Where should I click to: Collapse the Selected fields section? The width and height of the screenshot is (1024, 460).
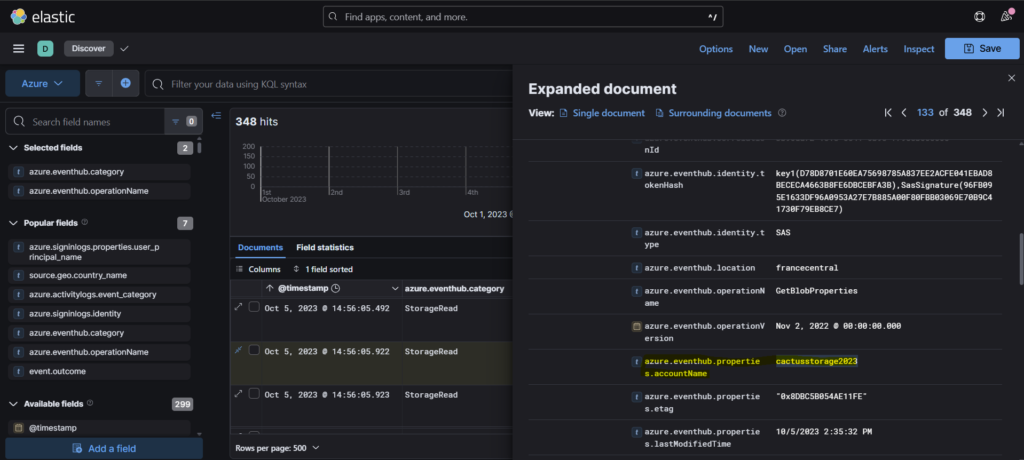14,148
